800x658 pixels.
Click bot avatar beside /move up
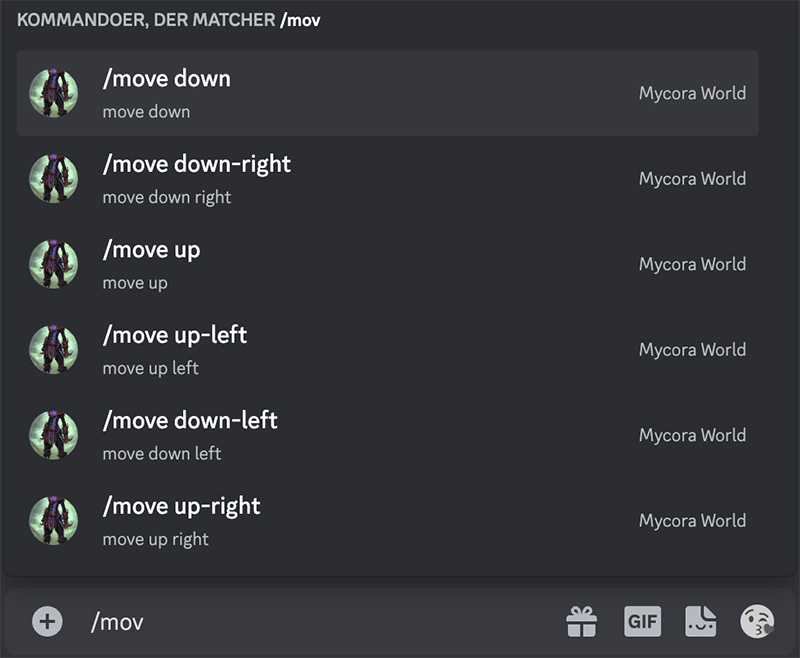pyautogui.click(x=54, y=264)
